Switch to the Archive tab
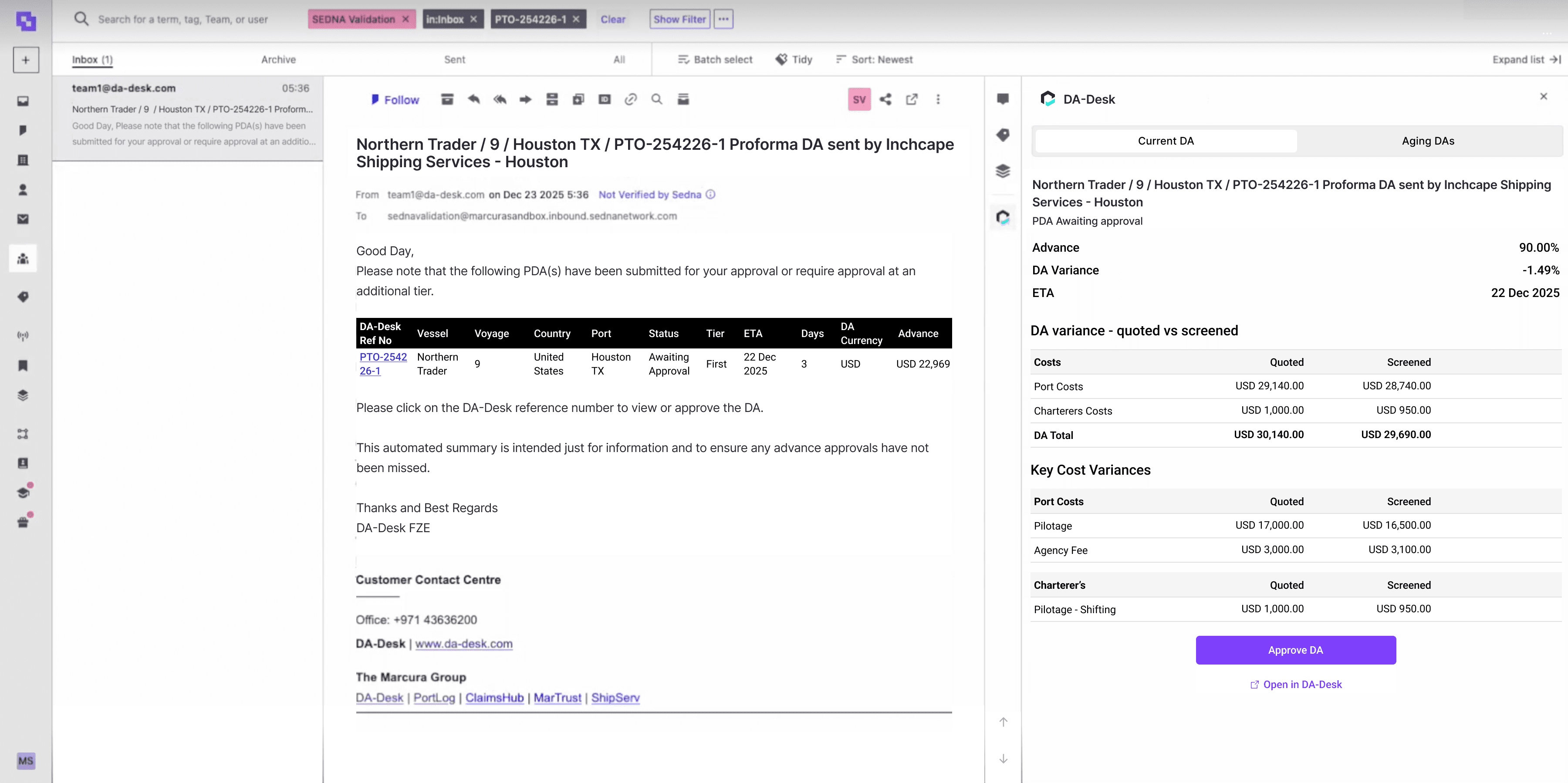 coord(278,60)
